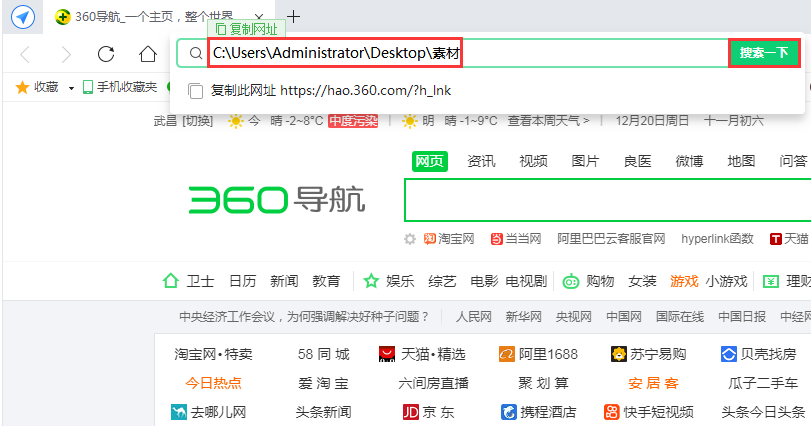Click the 娱乐 star icon
811x426 pixels.
tap(371, 281)
